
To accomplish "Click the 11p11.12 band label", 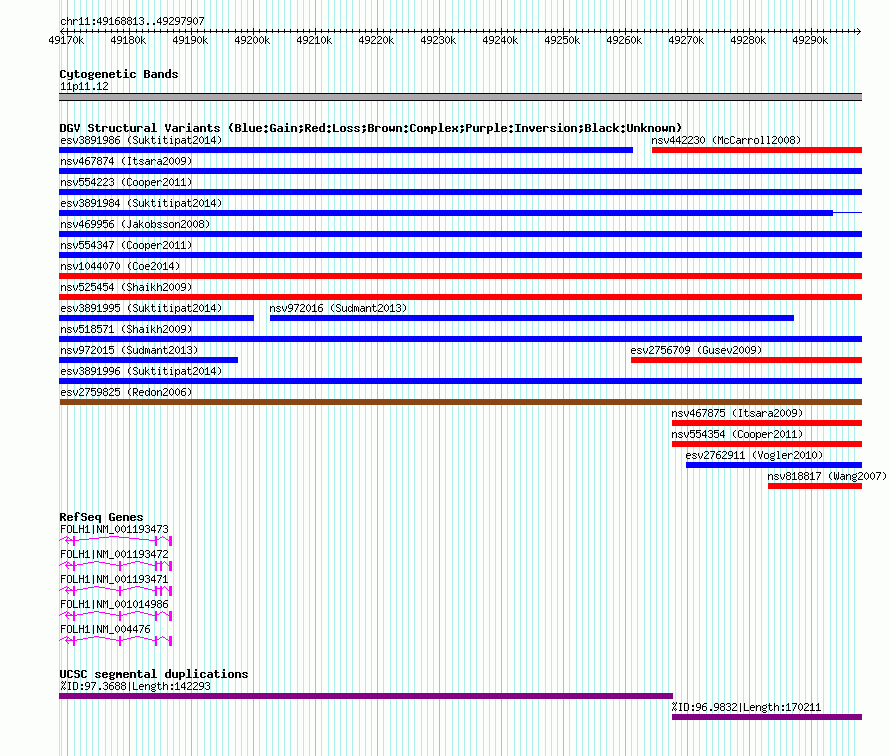I will (84, 87).
